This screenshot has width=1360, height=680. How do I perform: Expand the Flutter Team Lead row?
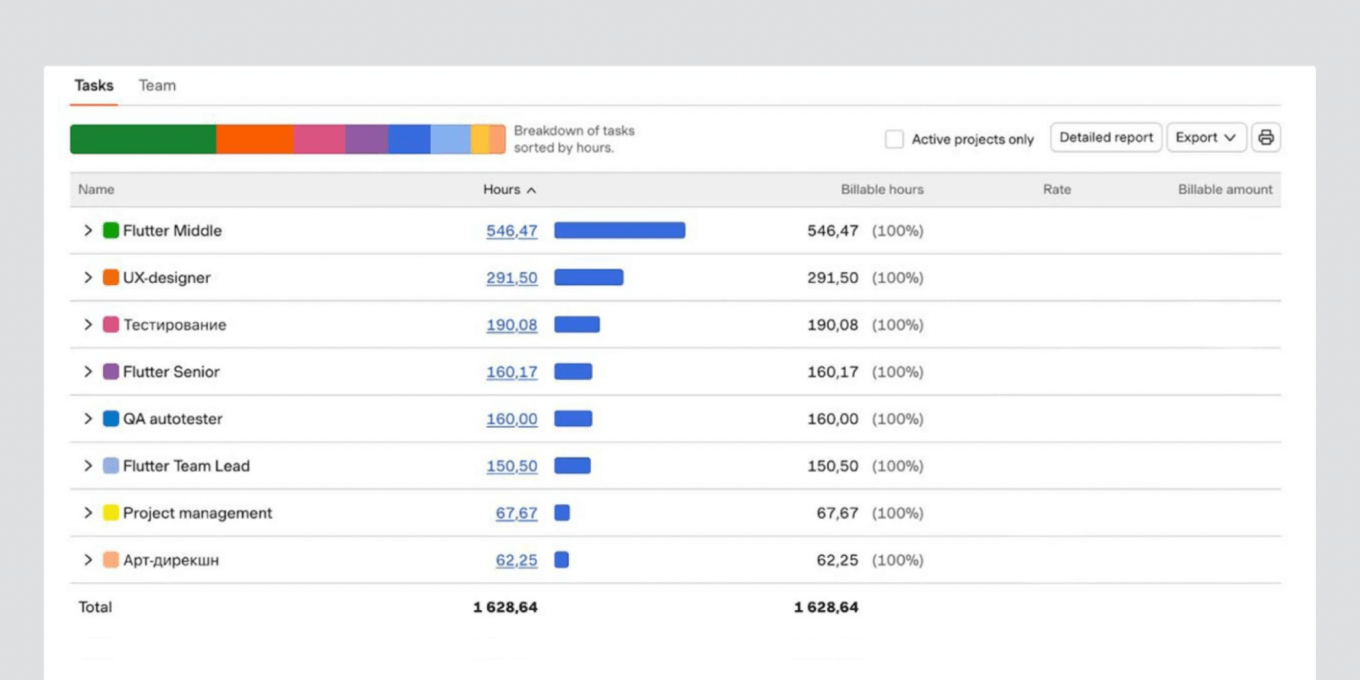pos(88,466)
